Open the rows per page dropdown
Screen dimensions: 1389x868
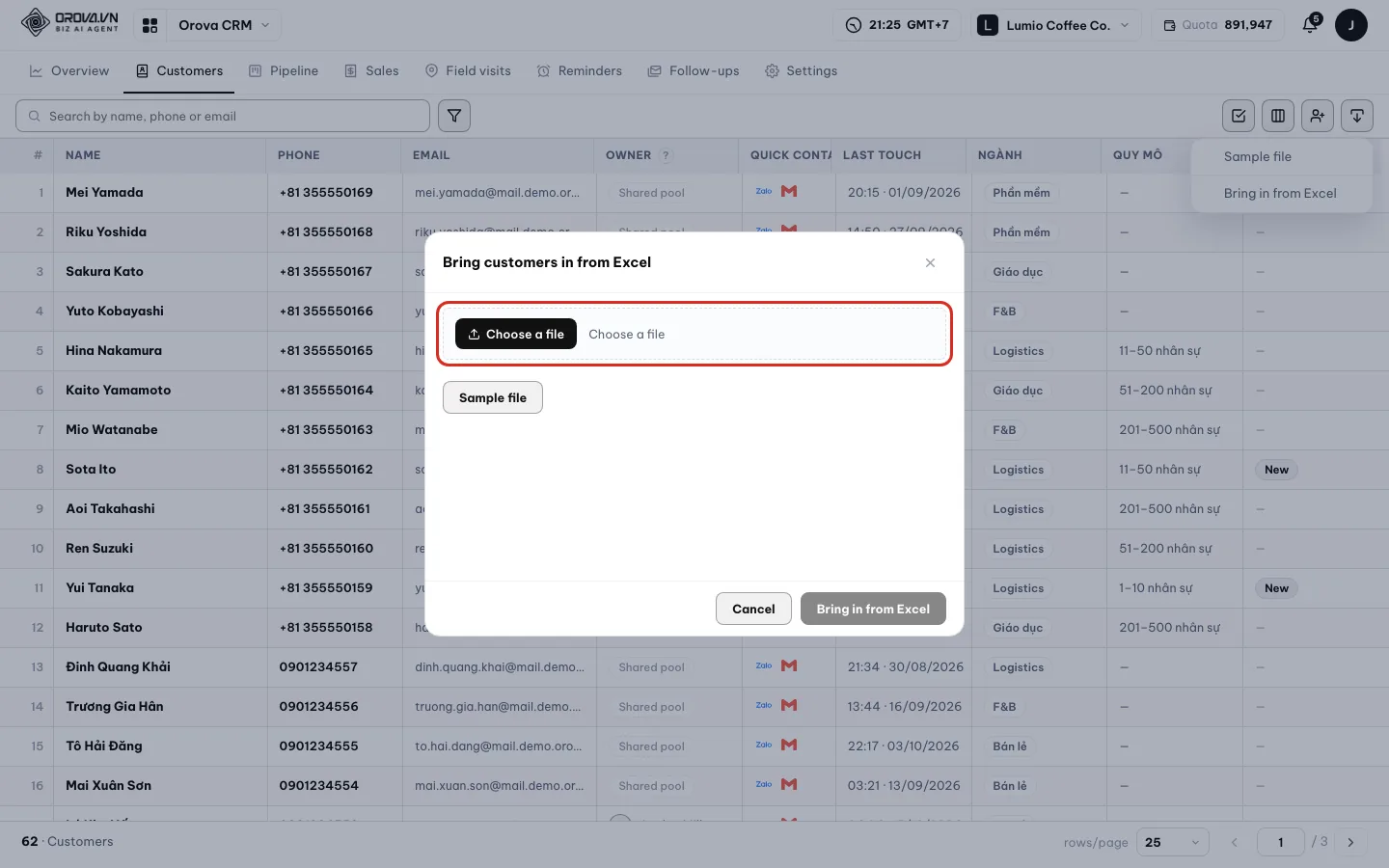point(1173,842)
